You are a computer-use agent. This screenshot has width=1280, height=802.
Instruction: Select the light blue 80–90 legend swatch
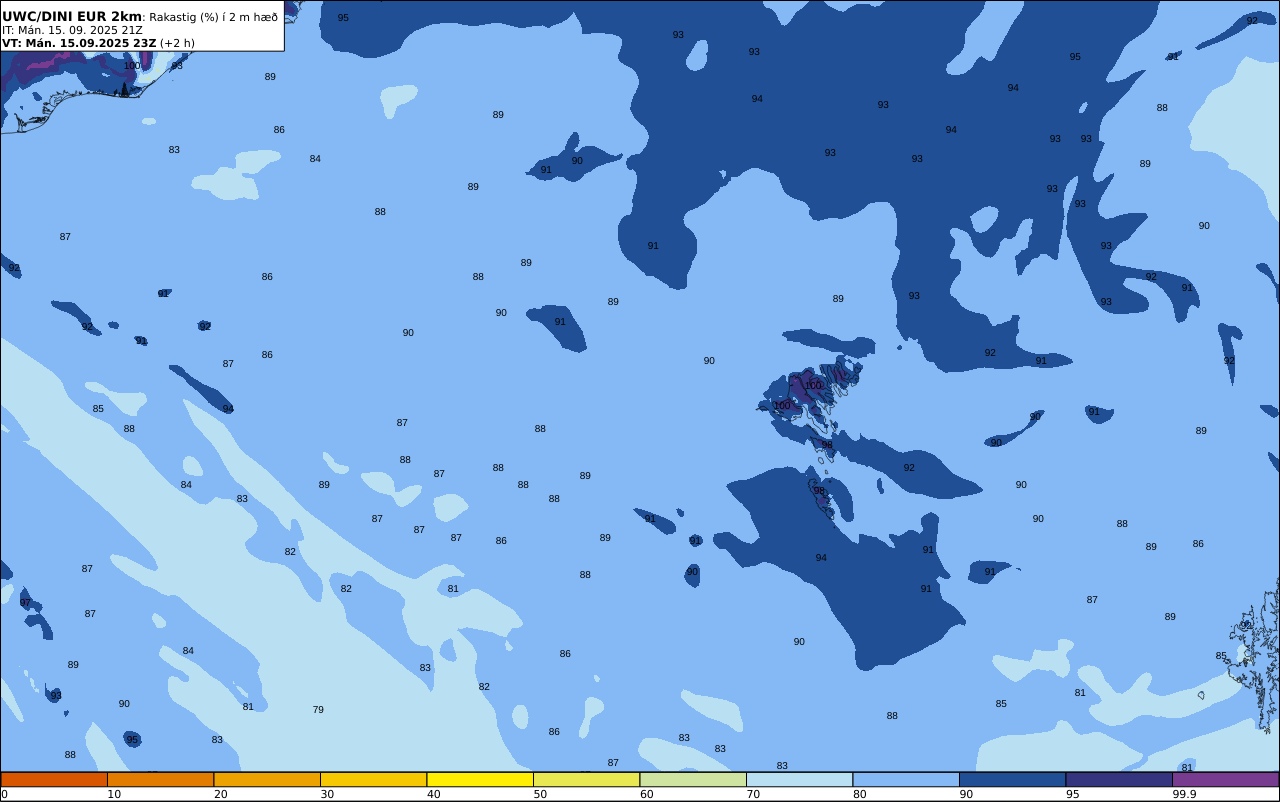point(906,779)
